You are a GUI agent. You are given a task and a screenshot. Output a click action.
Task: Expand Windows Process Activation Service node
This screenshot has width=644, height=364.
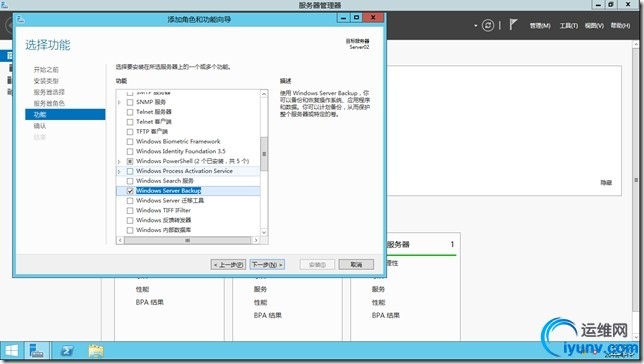(x=120, y=171)
